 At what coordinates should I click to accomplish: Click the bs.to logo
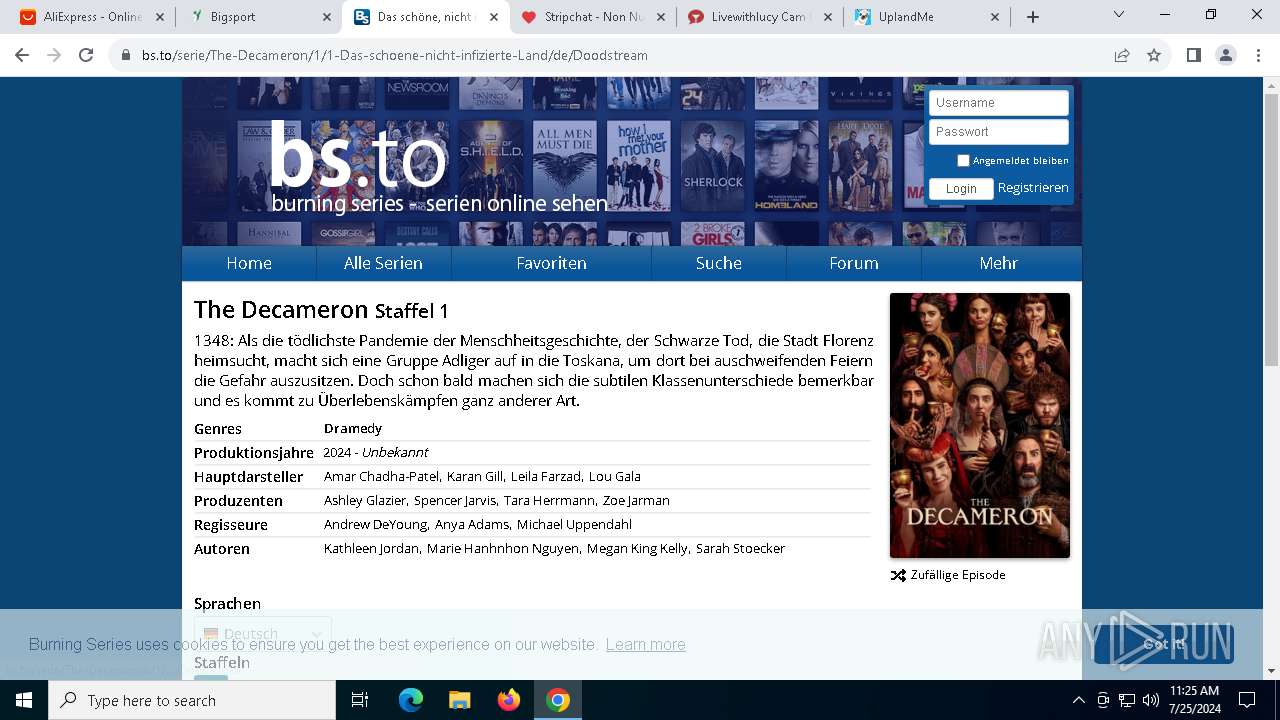[356, 158]
